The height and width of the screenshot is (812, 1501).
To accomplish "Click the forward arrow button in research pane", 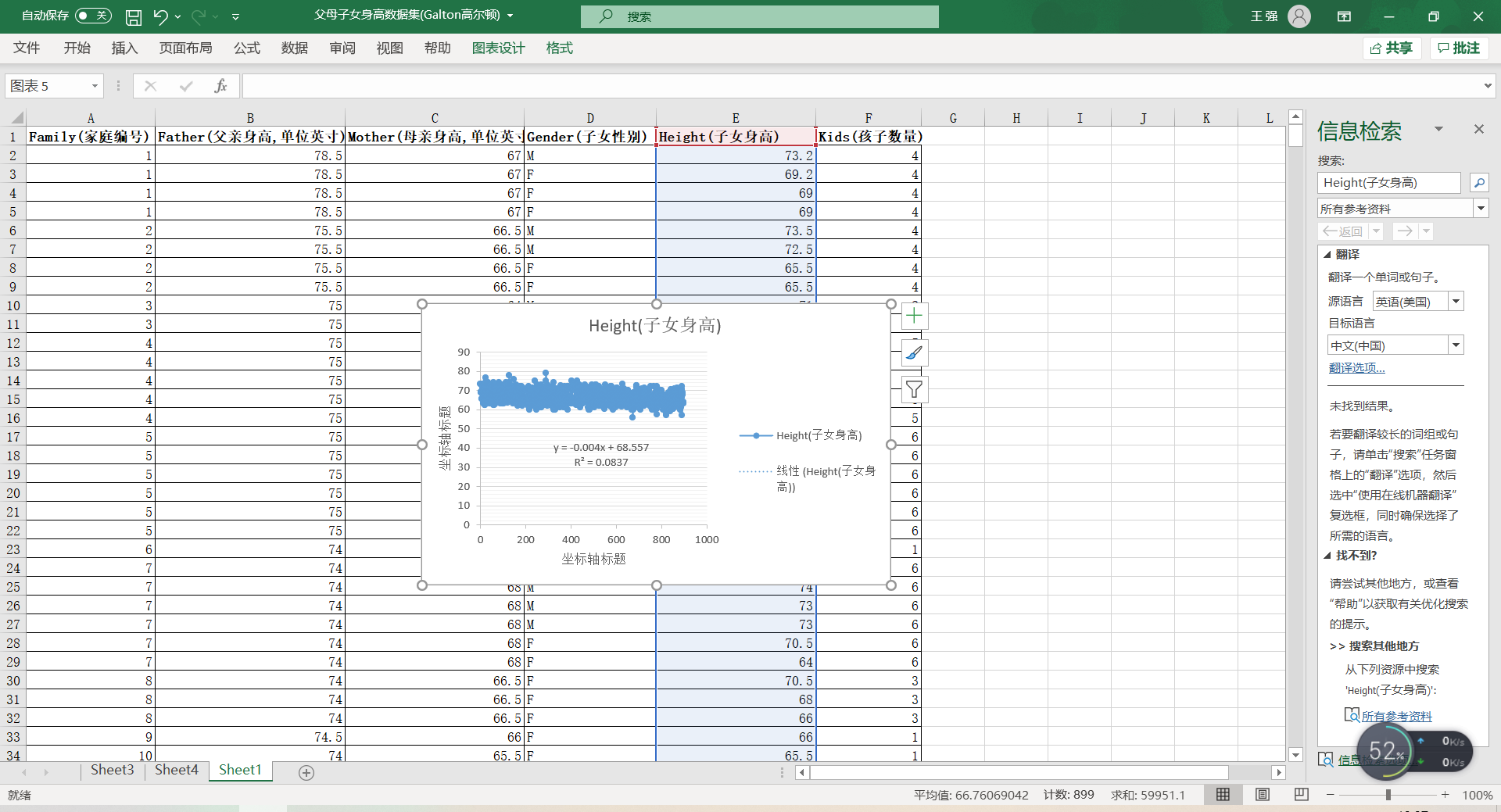I will pyautogui.click(x=1405, y=231).
